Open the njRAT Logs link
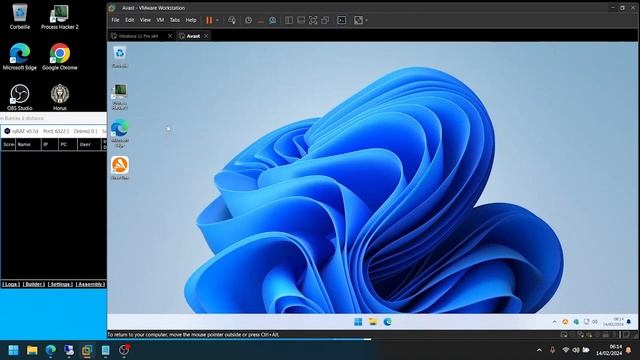This screenshot has height=360, width=640. coord(11,284)
